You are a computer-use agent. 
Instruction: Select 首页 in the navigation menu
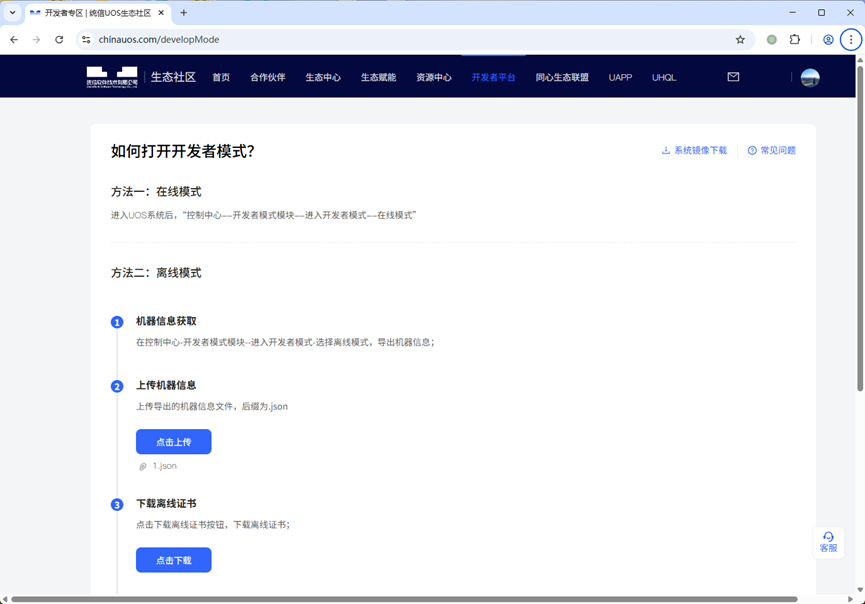point(221,76)
